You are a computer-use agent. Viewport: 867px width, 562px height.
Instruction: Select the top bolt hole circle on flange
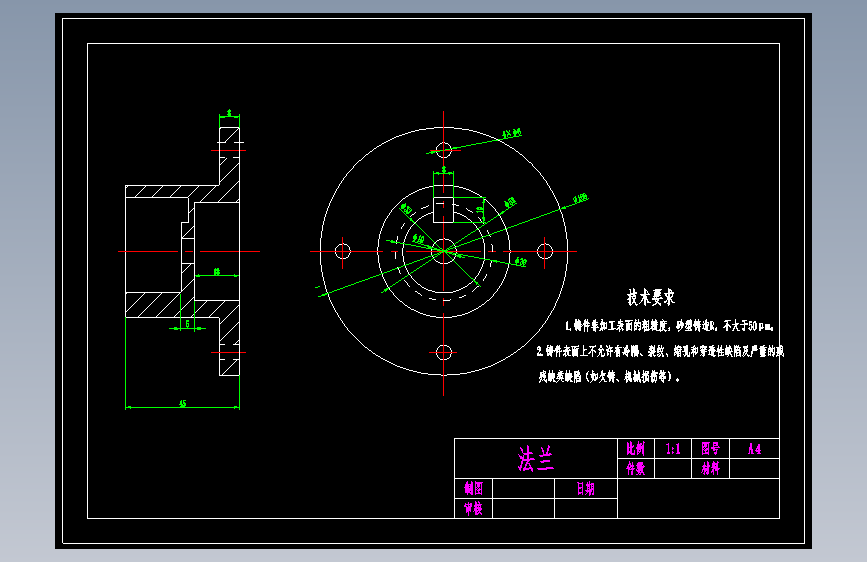443,150
